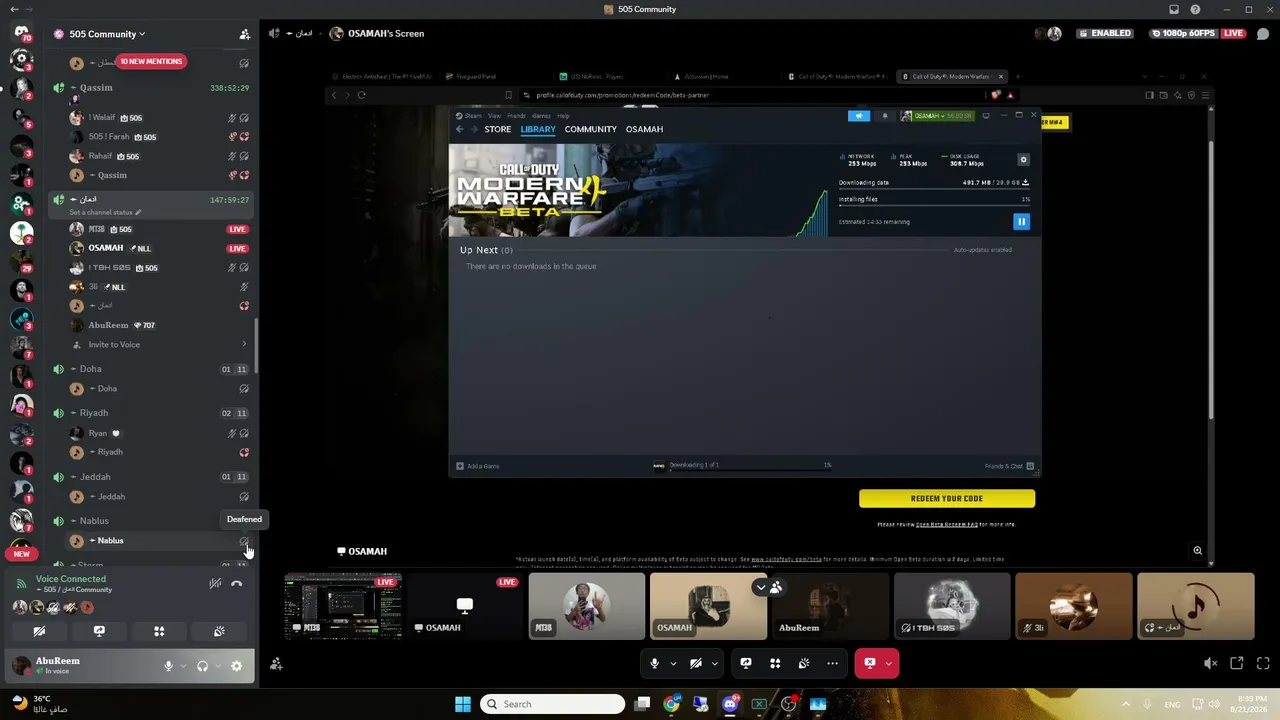Open Discord direct messages home icon

[x=21, y=33]
